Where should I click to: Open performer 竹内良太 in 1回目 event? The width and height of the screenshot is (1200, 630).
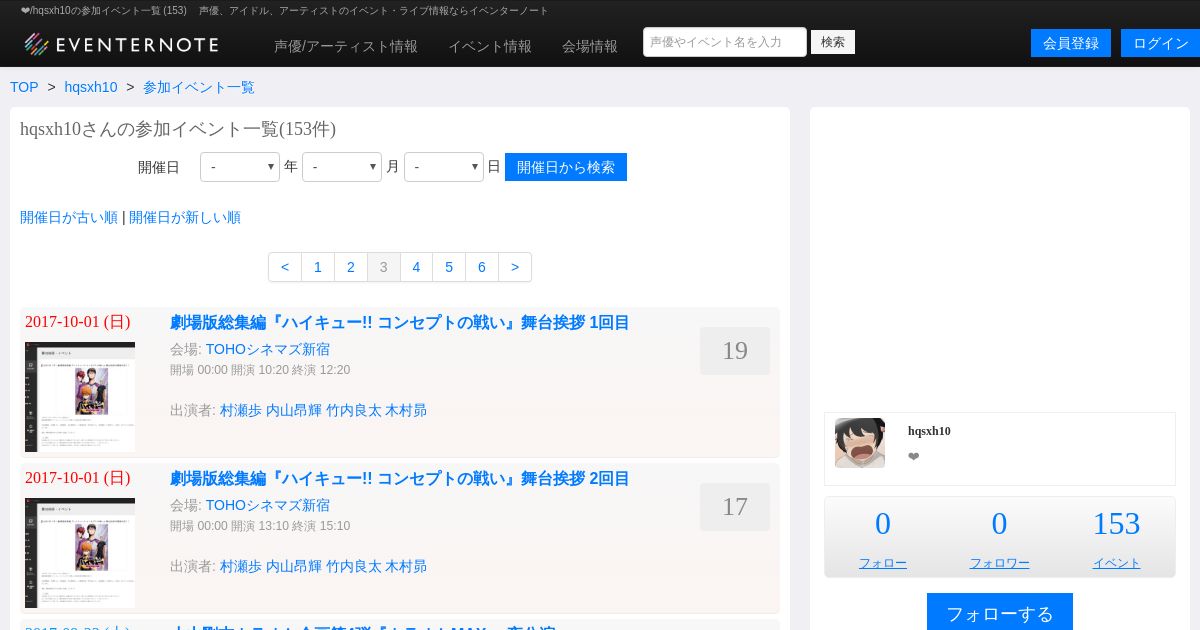coord(354,410)
